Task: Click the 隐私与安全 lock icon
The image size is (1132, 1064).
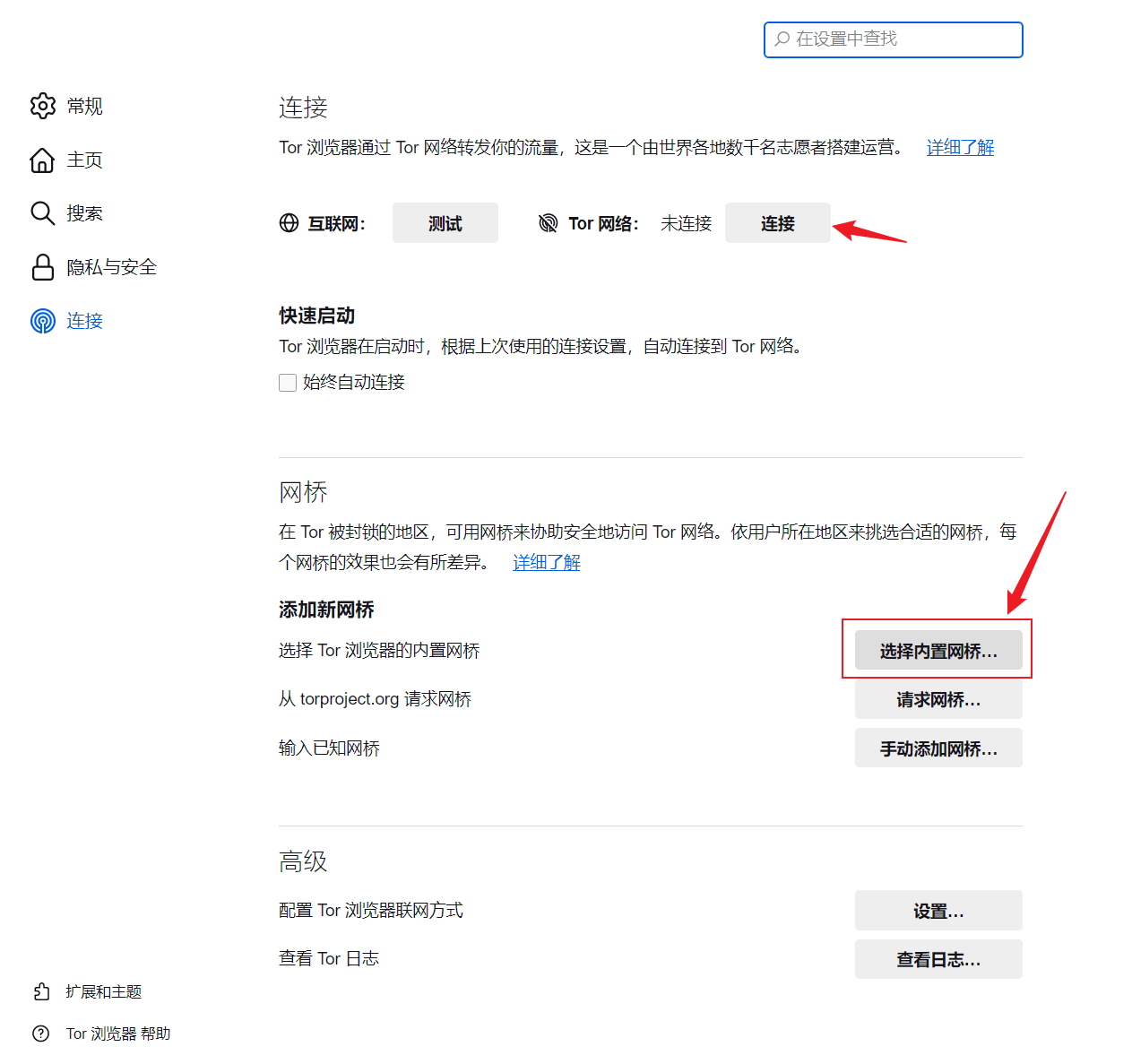Action: (42, 267)
